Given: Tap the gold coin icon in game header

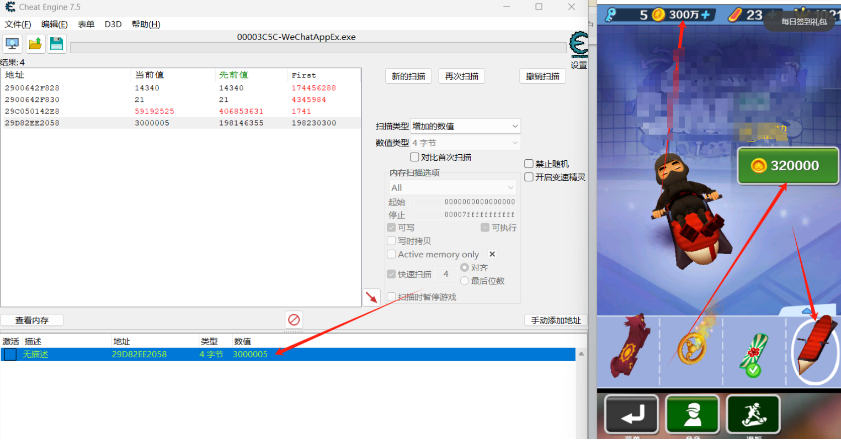Looking at the screenshot, I should click(x=659, y=15).
